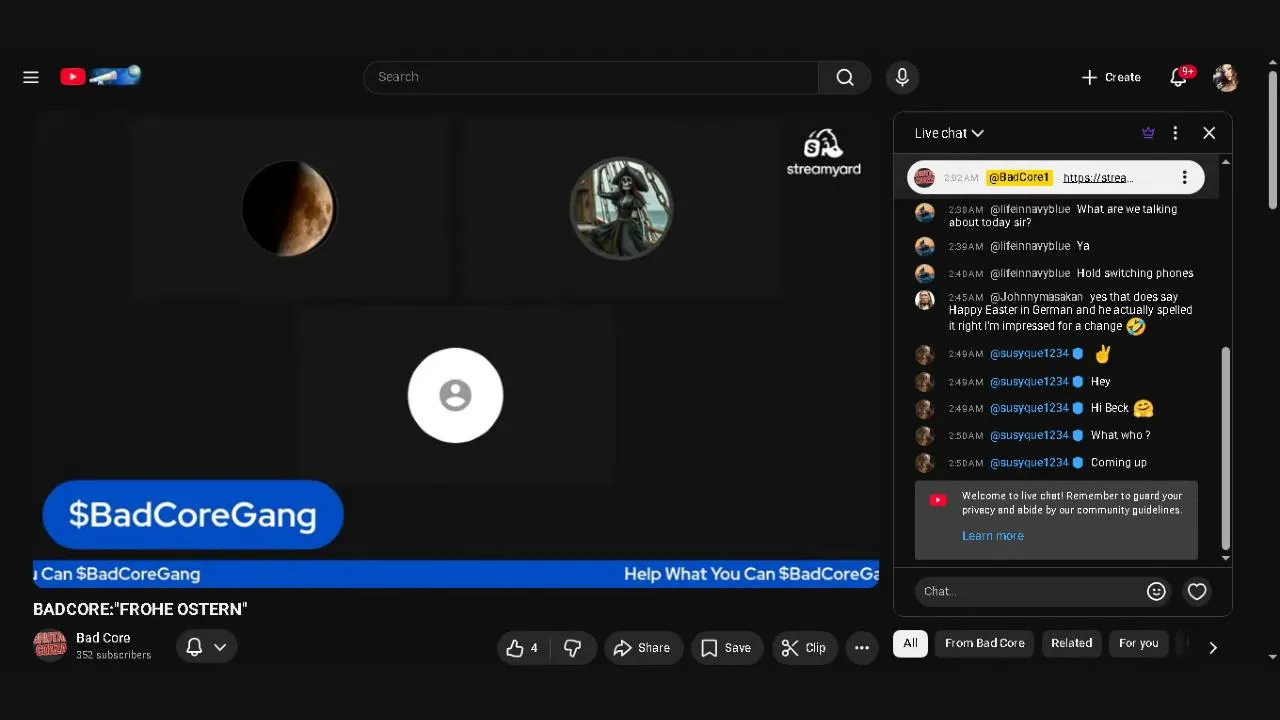Open the emoji picker in chat
1280x720 pixels.
pos(1156,591)
